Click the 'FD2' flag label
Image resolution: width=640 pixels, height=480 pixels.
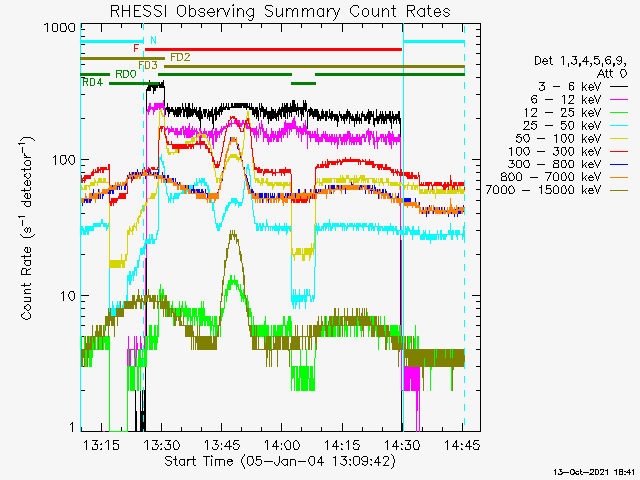[x=180, y=57]
